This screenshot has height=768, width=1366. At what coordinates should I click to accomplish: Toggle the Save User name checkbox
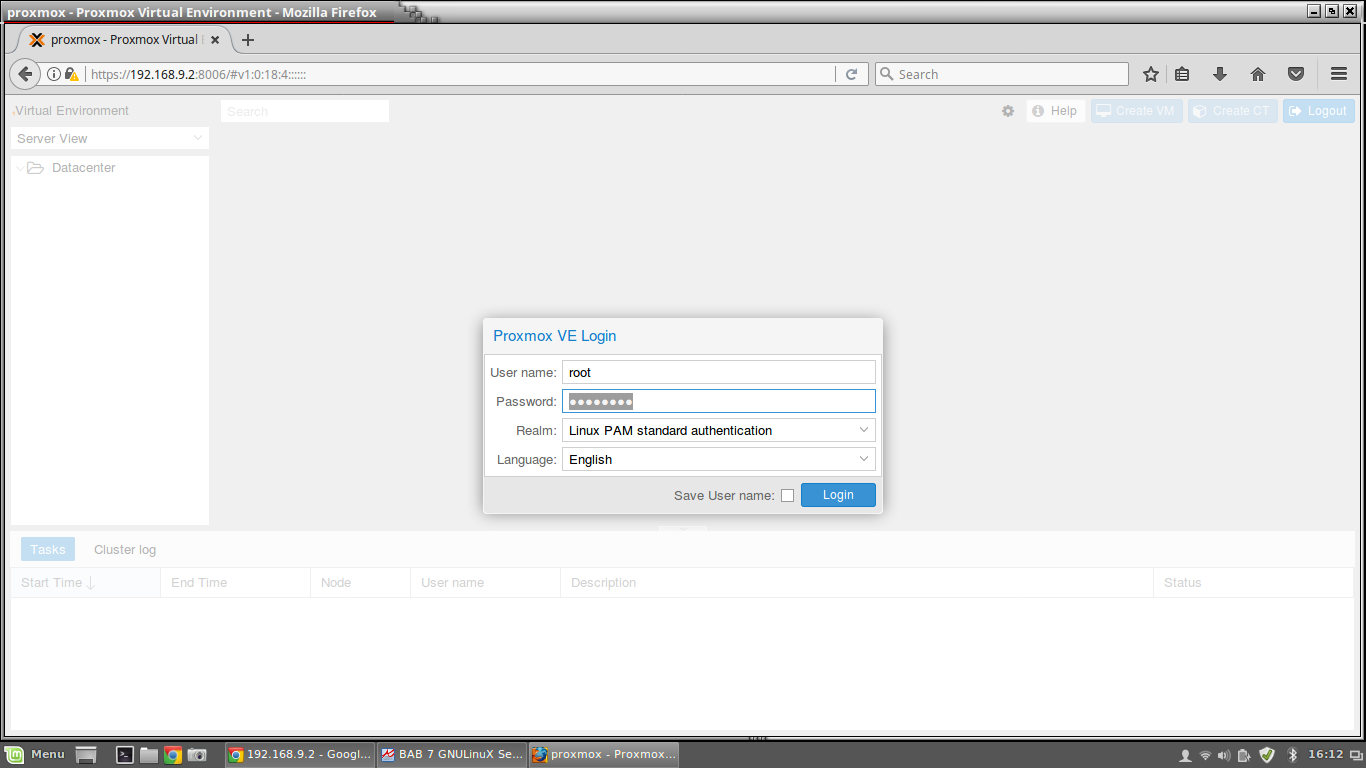coord(788,495)
